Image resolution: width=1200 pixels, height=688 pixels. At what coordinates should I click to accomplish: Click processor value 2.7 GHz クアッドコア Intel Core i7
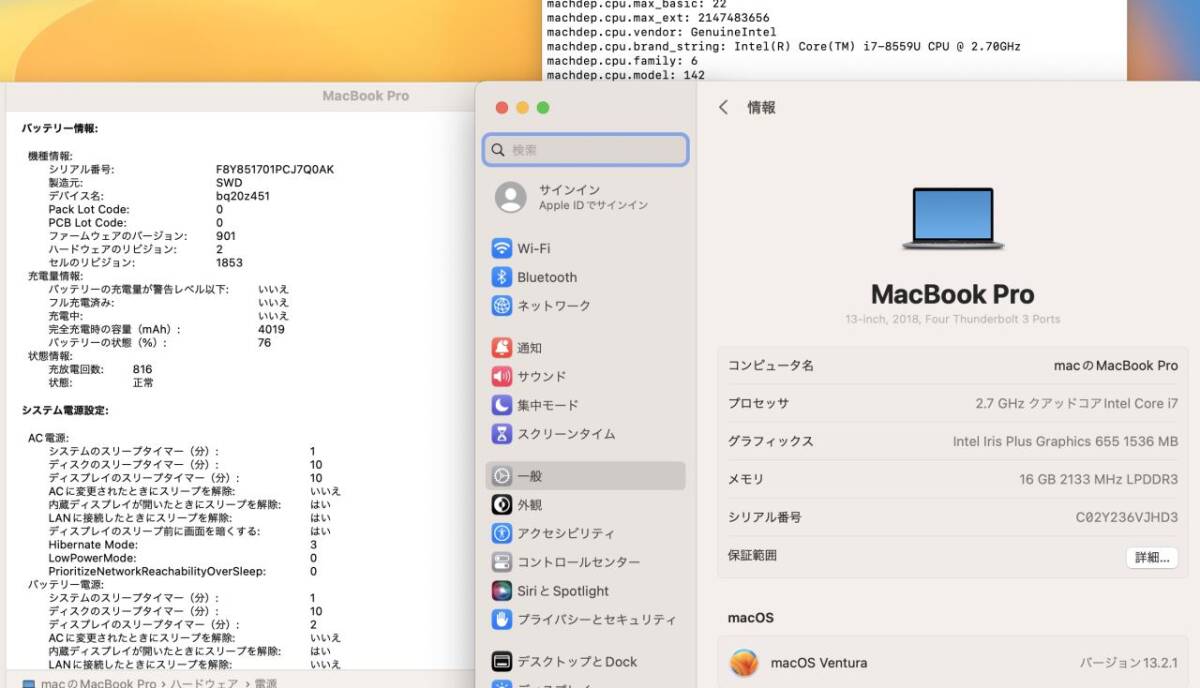[x=1077, y=404]
